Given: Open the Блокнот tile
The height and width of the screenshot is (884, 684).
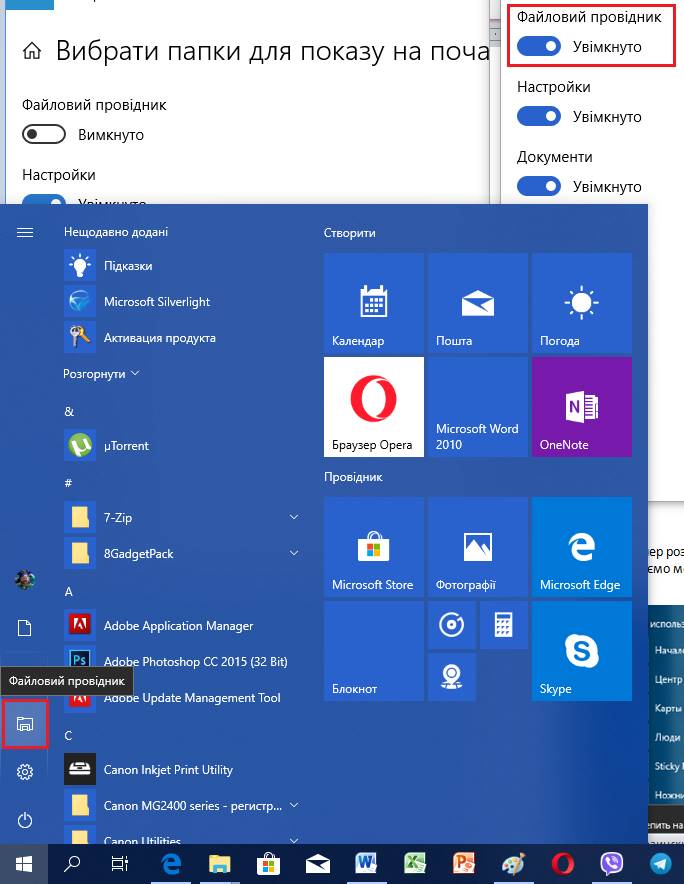Looking at the screenshot, I should [374, 651].
